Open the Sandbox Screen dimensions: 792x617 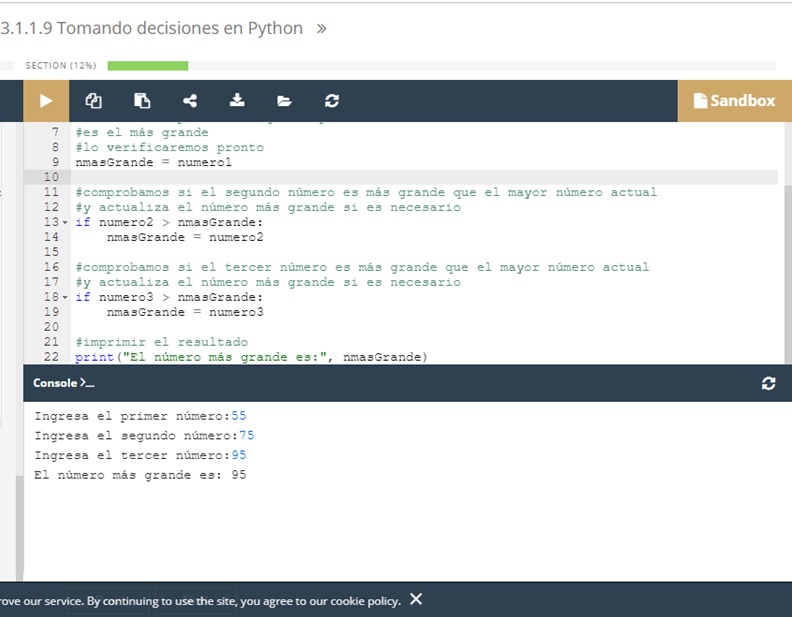[x=734, y=101]
